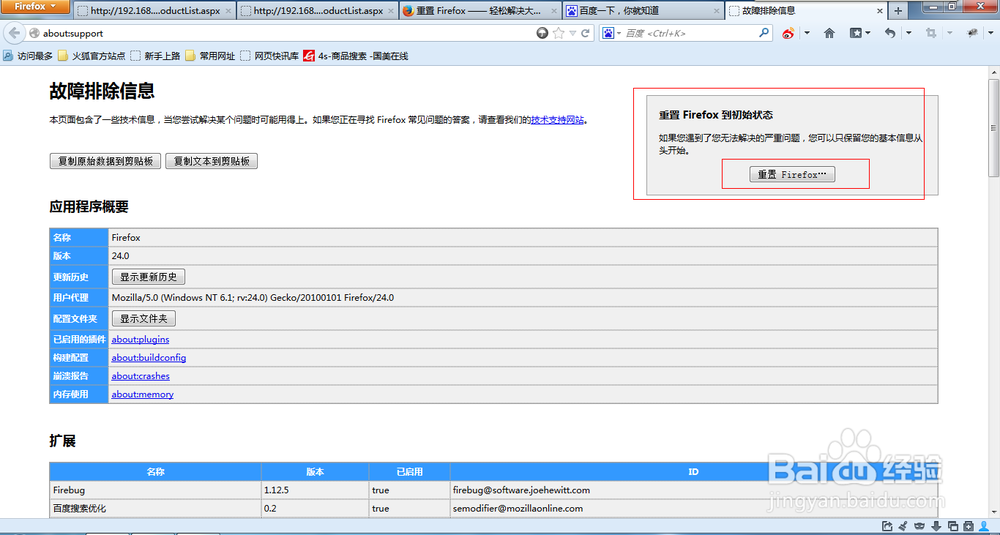Viewport: 1000px width, 535px height.
Task: Open the 网页快讯库 bookmark
Action: [x=270, y=56]
